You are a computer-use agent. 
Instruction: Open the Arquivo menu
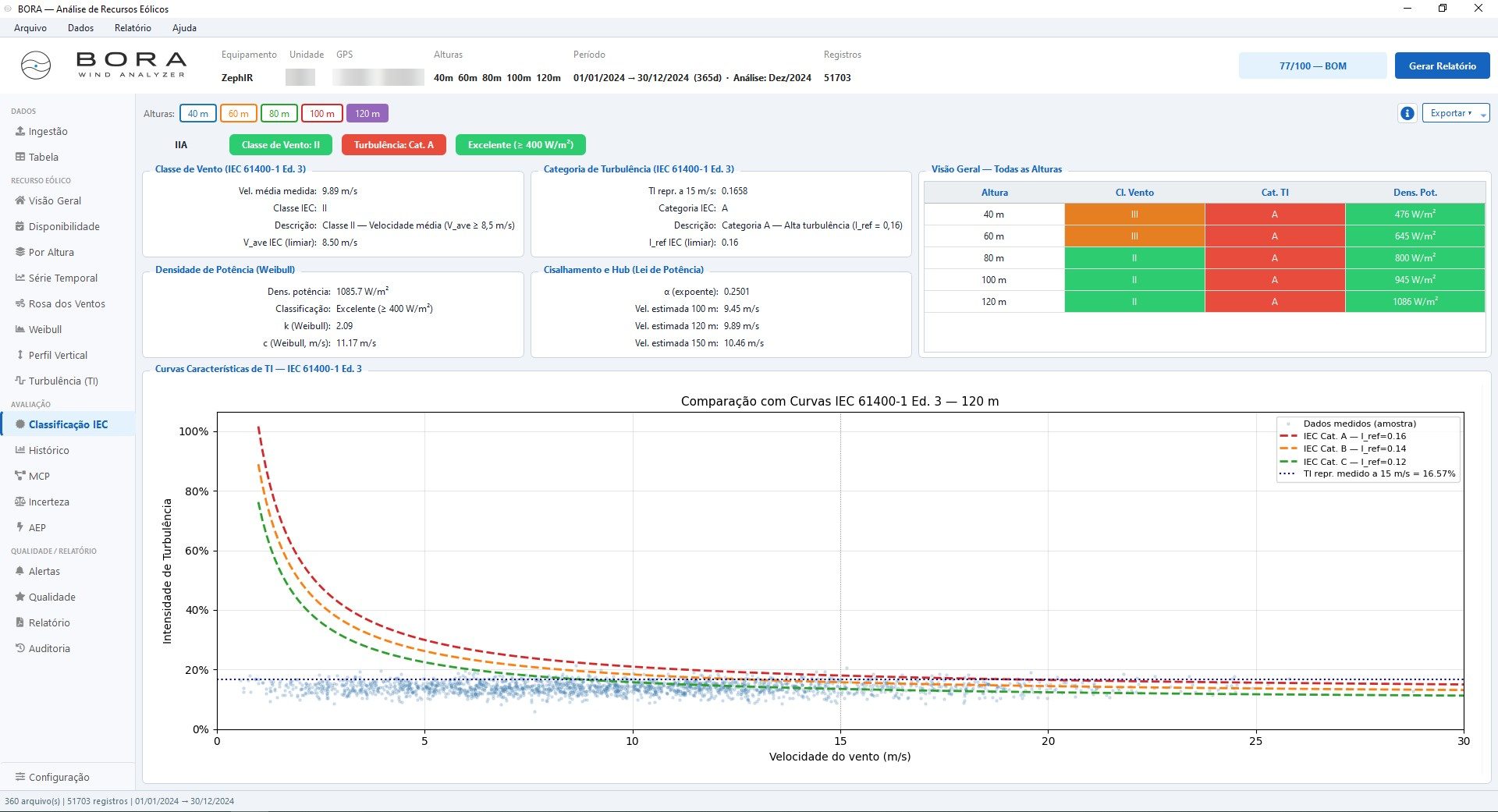(30, 28)
